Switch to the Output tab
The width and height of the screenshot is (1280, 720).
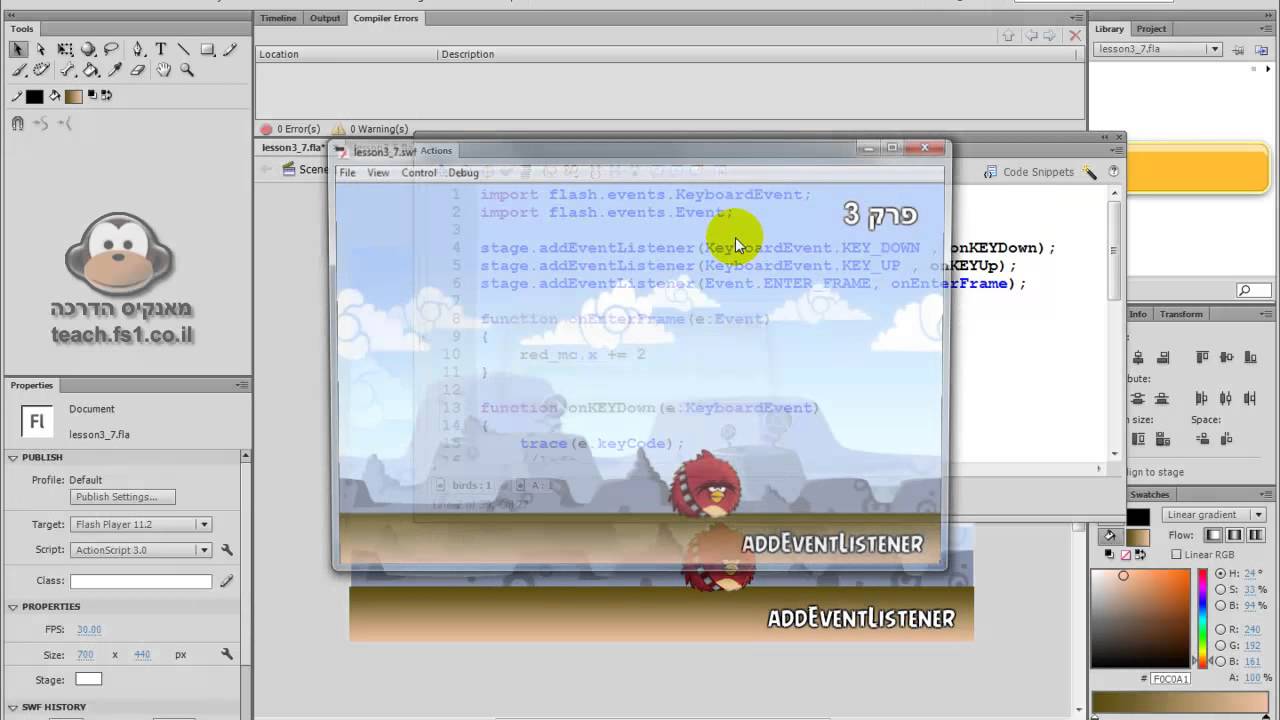[x=325, y=18]
